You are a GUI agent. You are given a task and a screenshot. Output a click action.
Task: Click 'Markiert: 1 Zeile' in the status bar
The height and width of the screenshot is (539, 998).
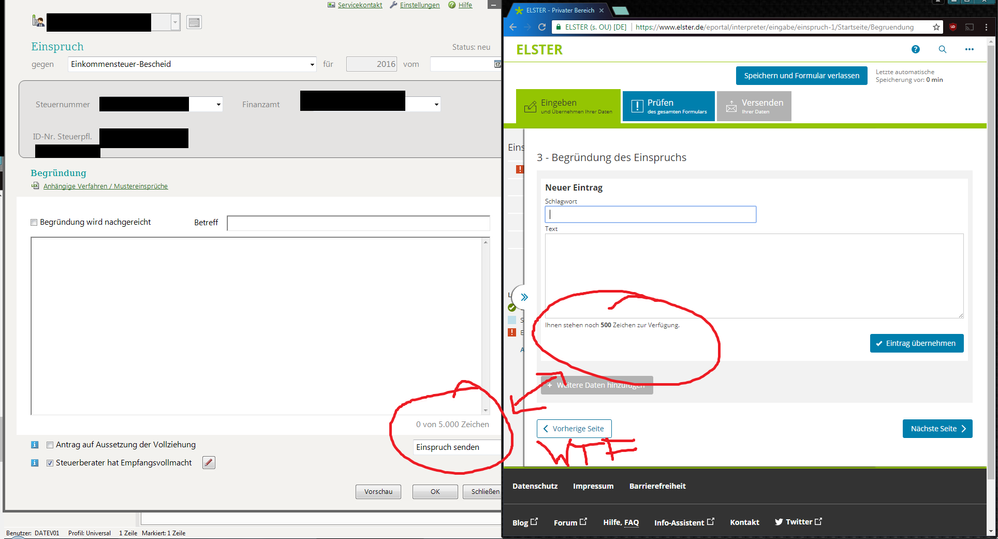[164, 533]
